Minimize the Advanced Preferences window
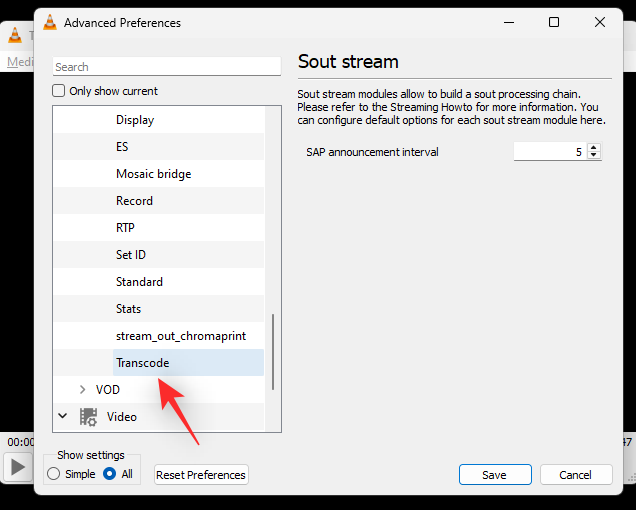This screenshot has width=636, height=510. pyautogui.click(x=509, y=22)
